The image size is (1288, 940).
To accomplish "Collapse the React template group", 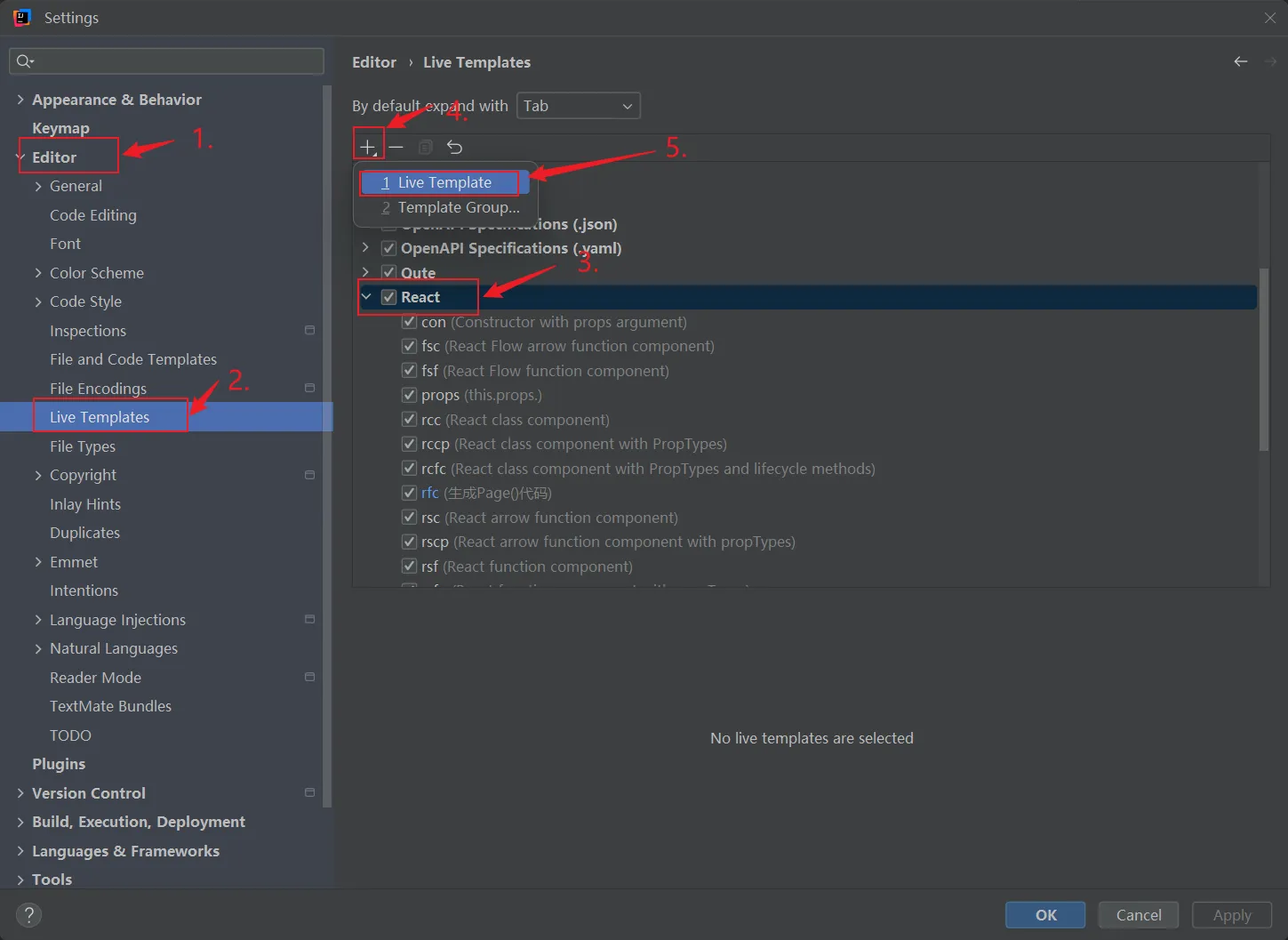I will click(x=366, y=296).
